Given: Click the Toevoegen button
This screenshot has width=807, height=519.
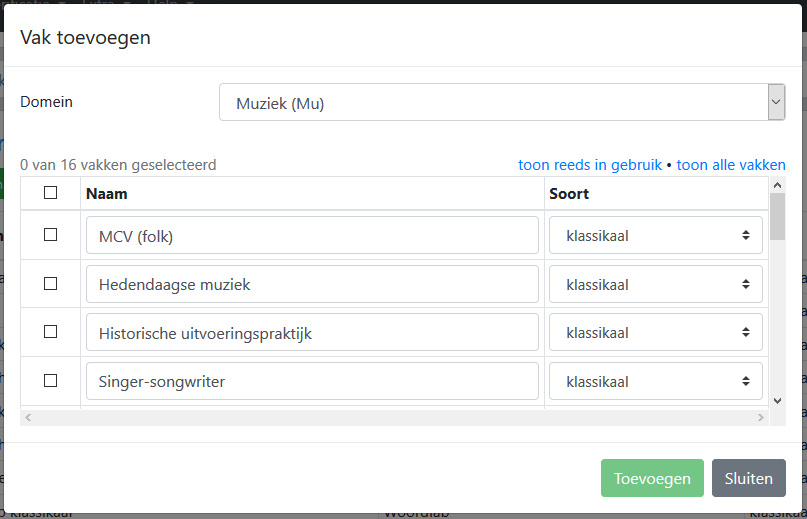Looking at the screenshot, I should pos(652,478).
